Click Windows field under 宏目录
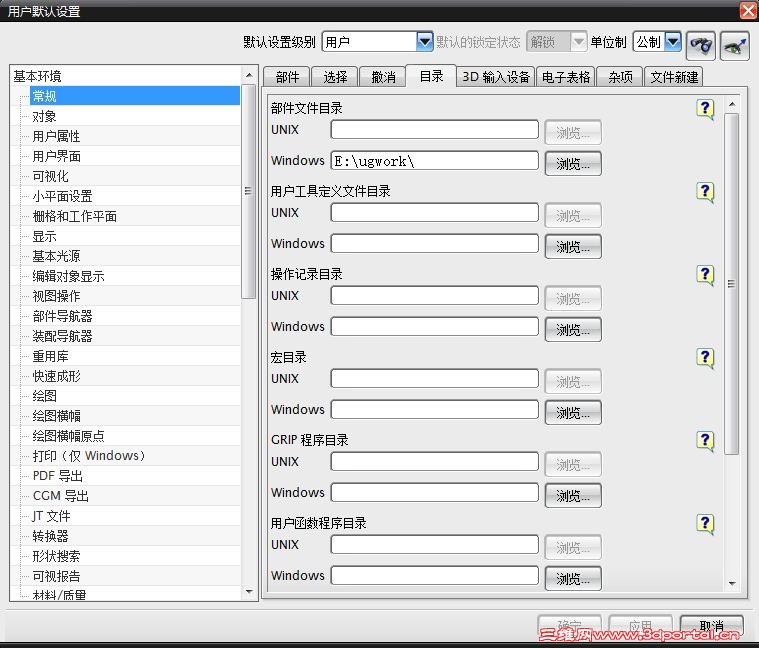759x648 pixels. pos(434,409)
